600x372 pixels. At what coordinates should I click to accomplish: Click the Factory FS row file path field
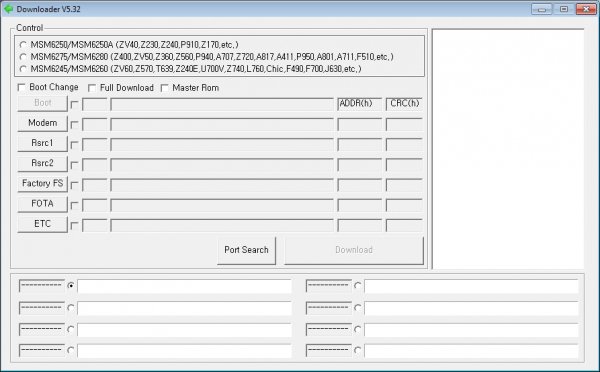click(222, 185)
